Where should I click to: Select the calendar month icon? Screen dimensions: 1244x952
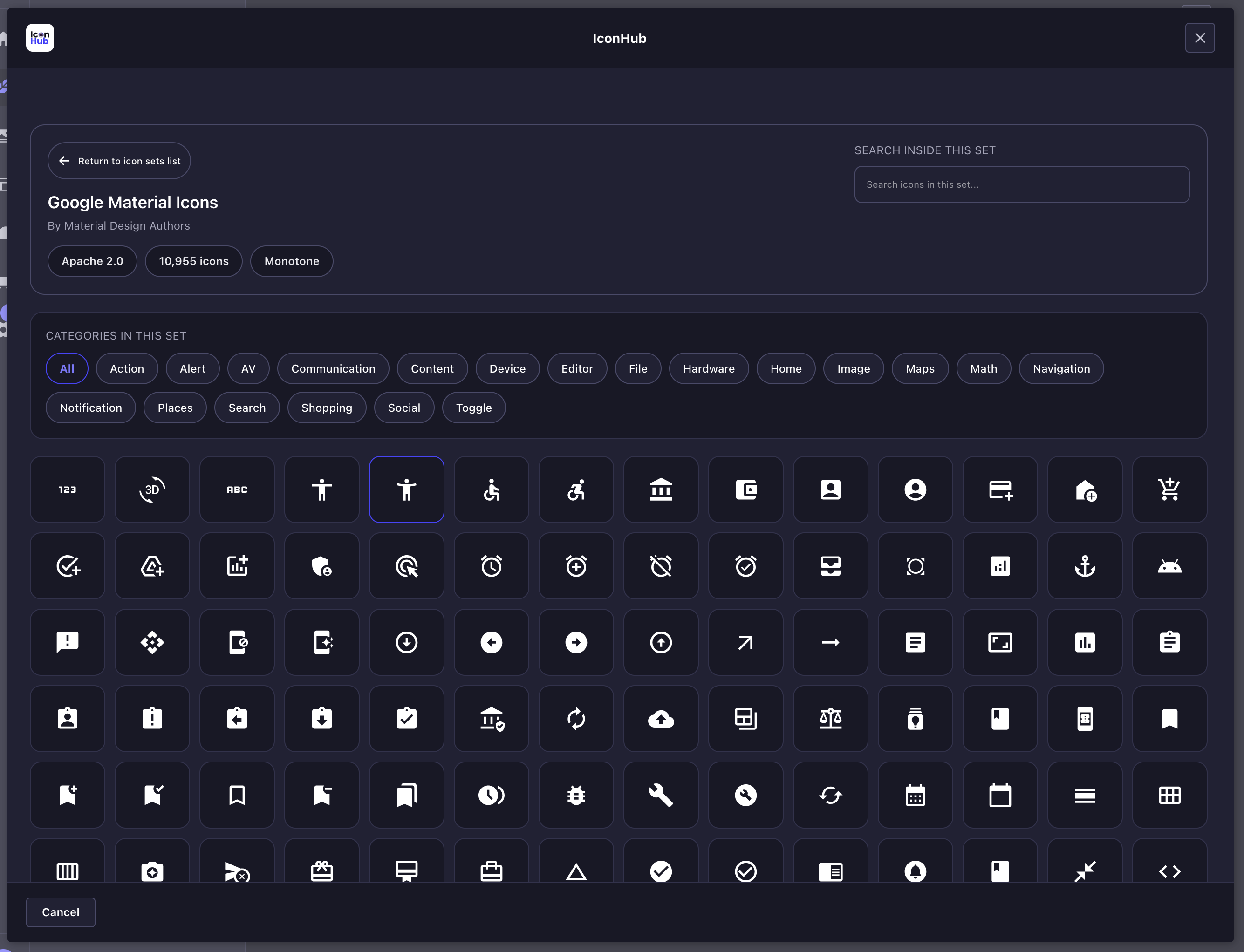(x=915, y=795)
